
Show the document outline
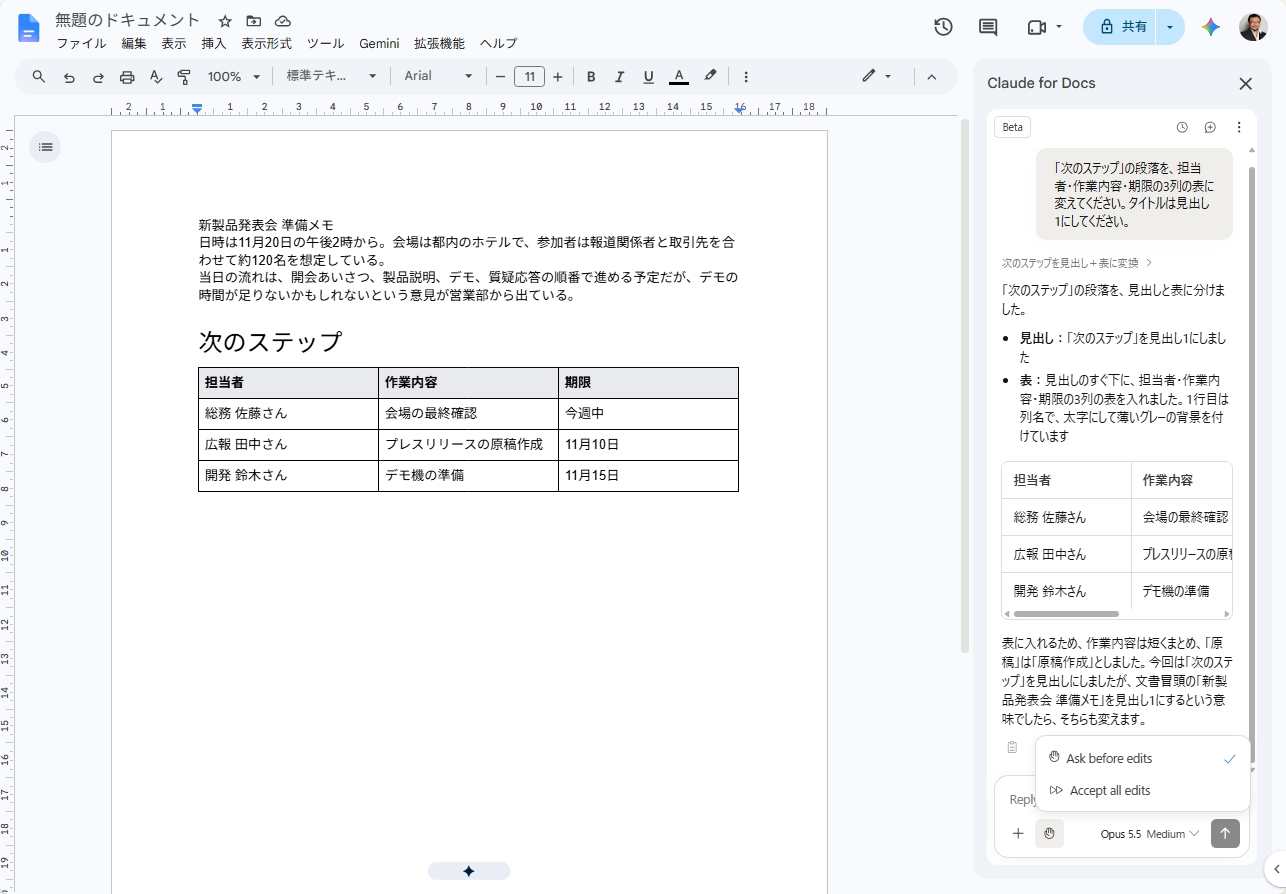45,147
